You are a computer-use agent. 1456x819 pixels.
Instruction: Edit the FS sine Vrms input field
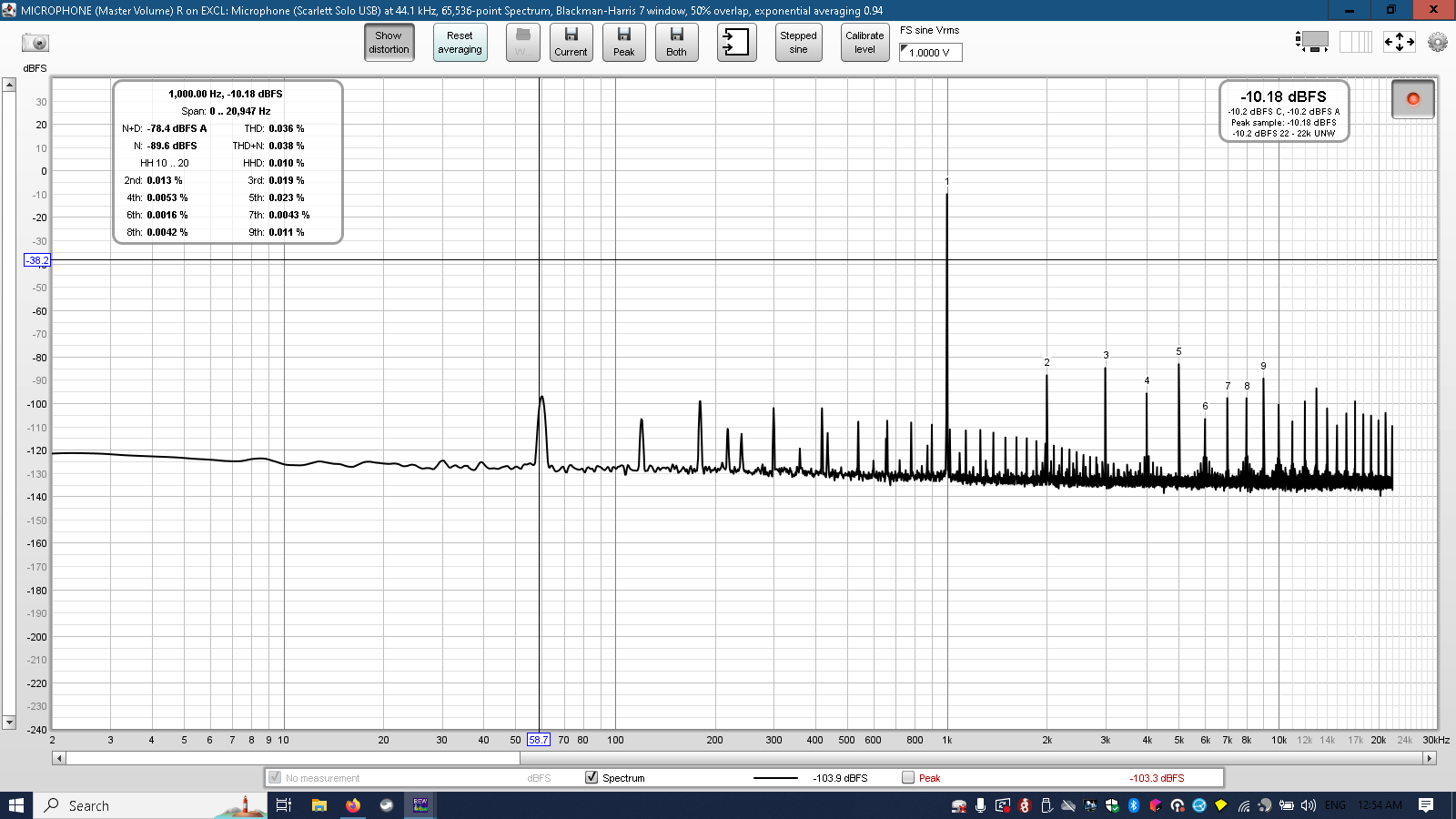[x=930, y=53]
